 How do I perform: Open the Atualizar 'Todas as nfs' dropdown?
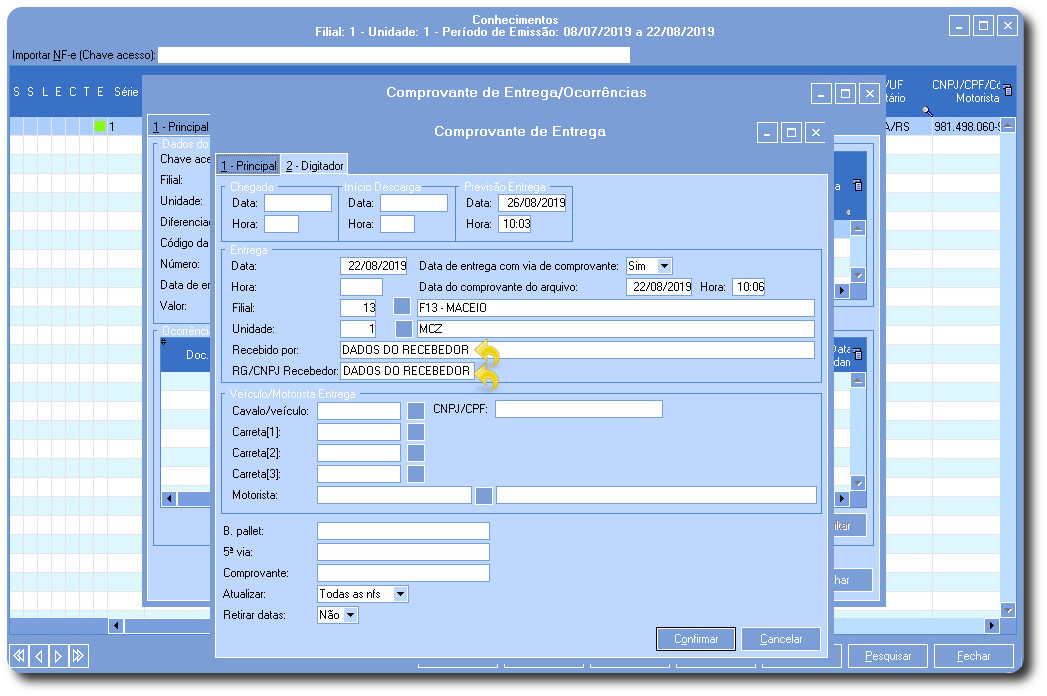tap(400, 594)
